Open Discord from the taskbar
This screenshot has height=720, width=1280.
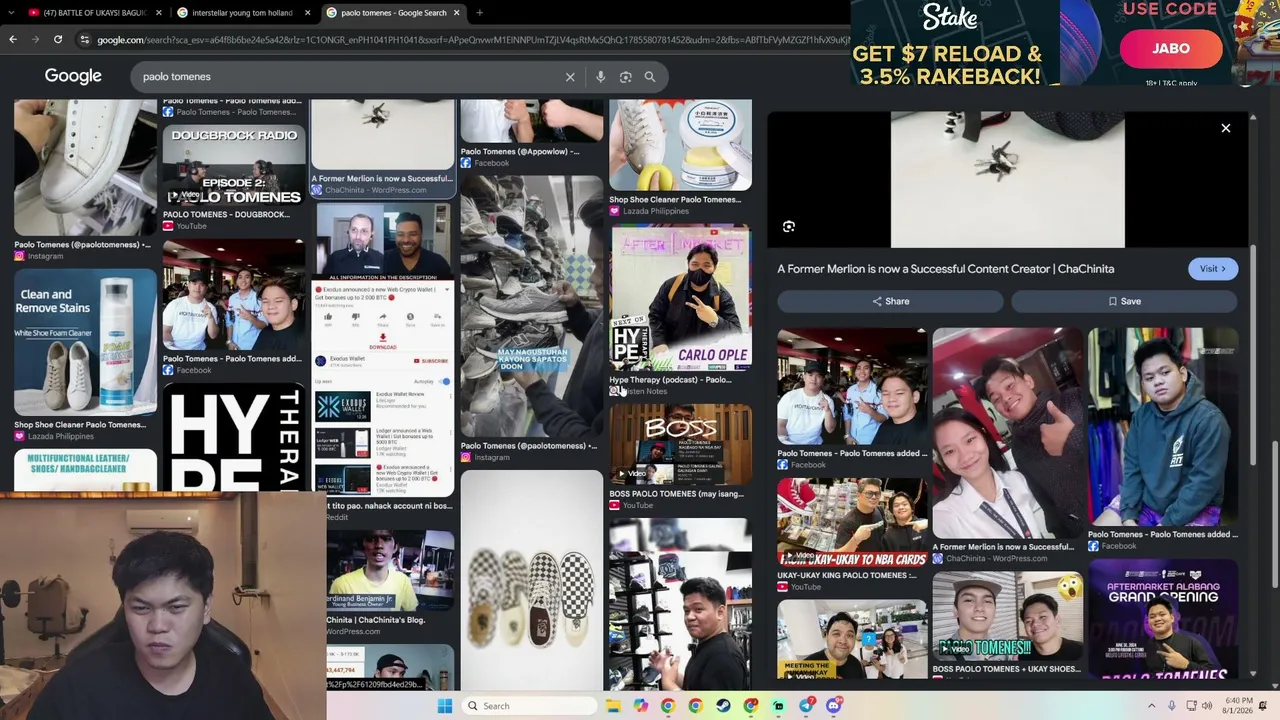click(834, 706)
